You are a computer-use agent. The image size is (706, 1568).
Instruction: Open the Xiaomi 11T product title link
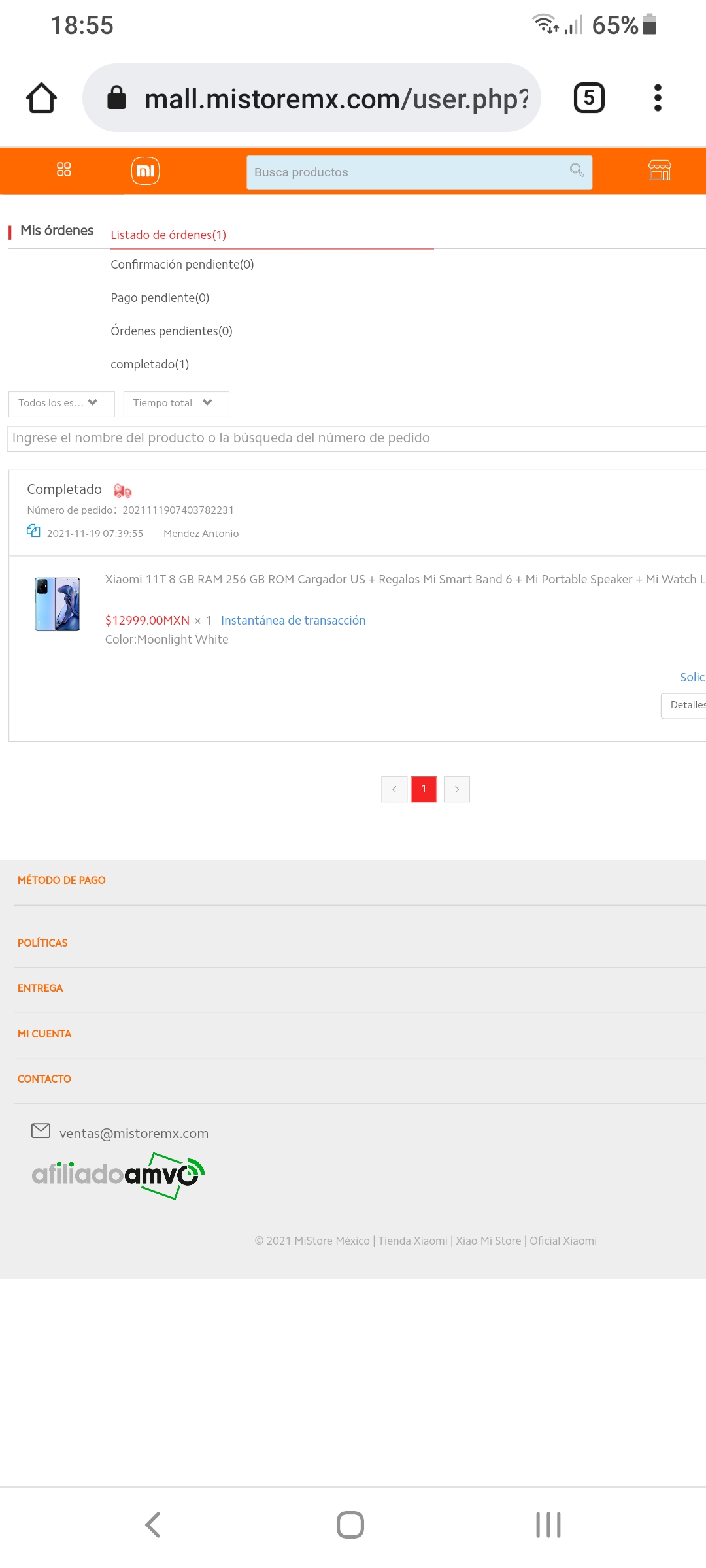tap(405, 579)
